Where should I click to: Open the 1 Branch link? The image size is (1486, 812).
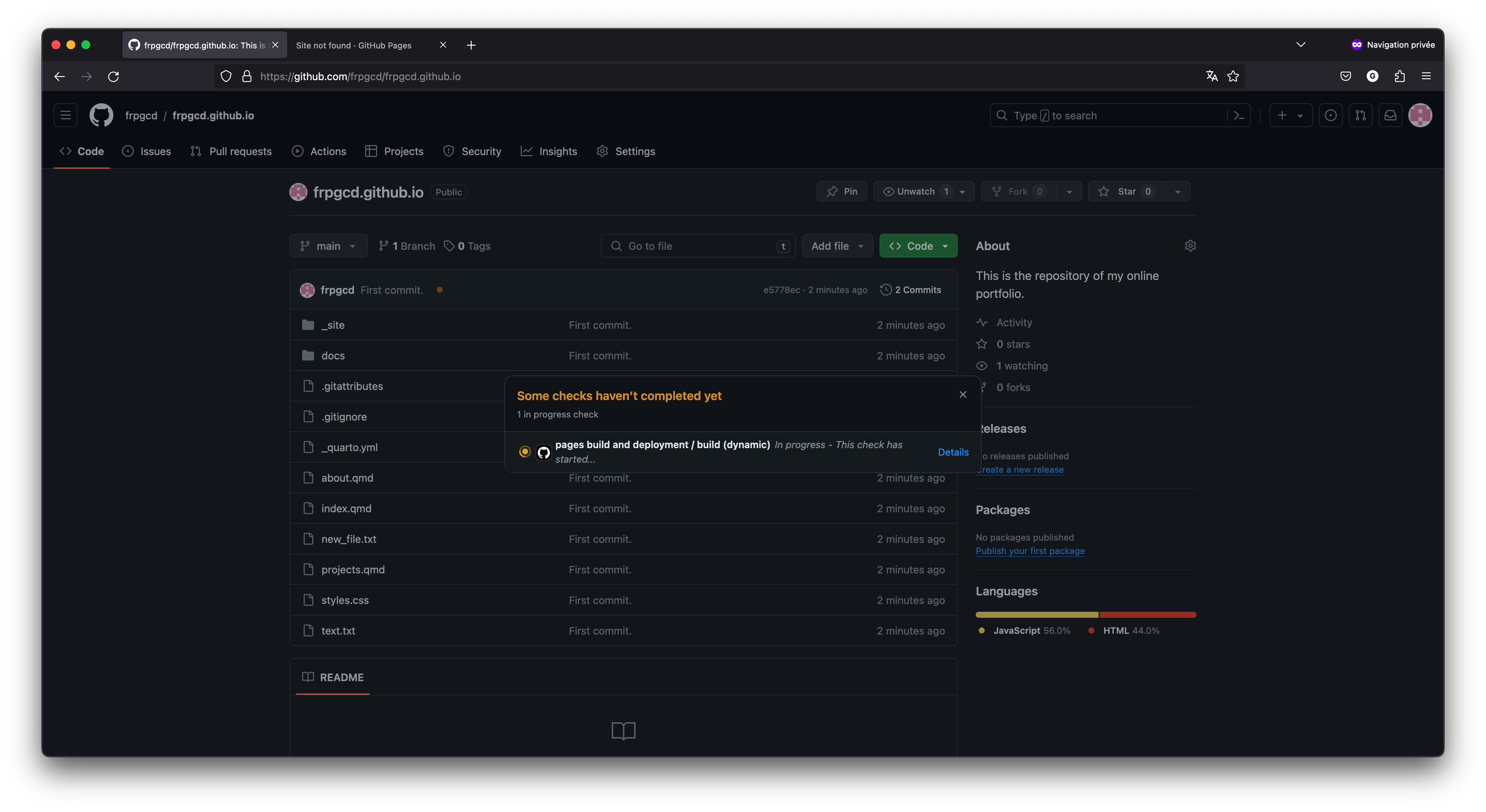(x=407, y=246)
